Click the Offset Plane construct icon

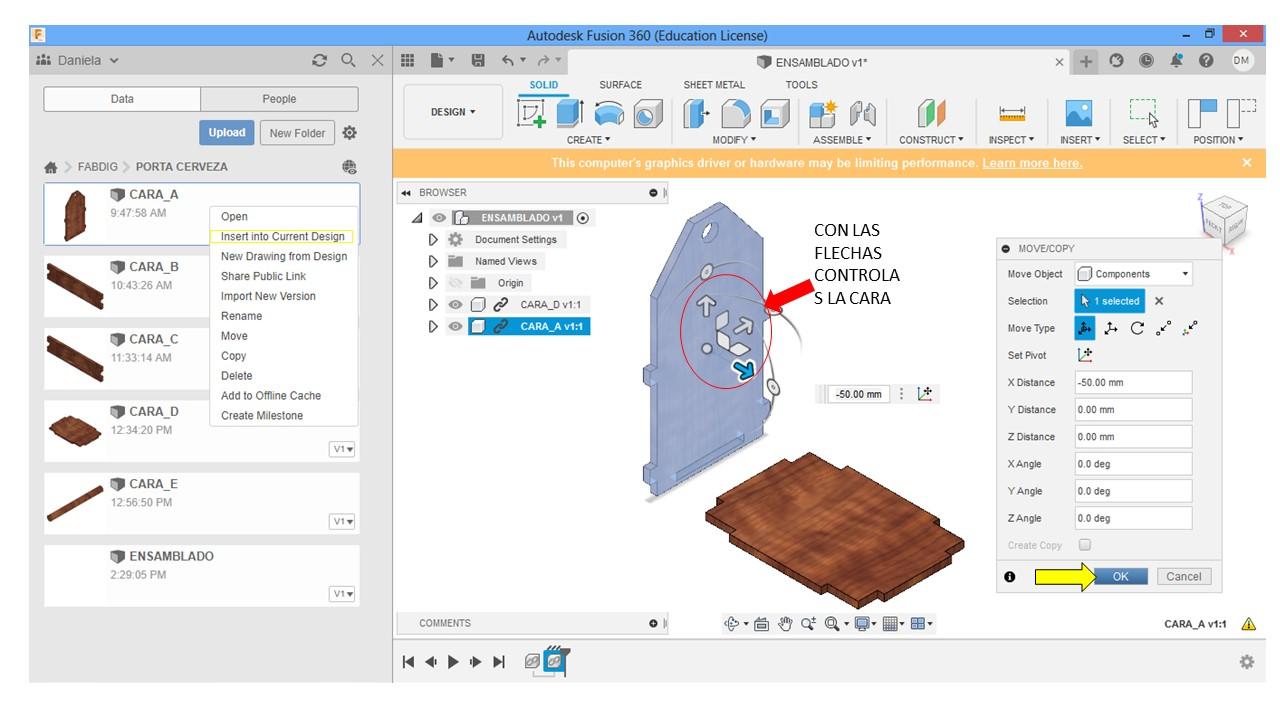(931, 113)
